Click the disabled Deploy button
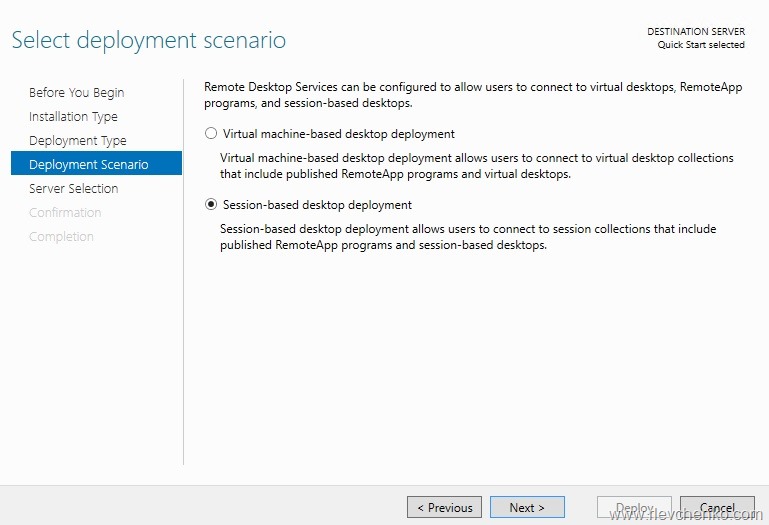The height and width of the screenshot is (525, 769). [x=634, y=507]
